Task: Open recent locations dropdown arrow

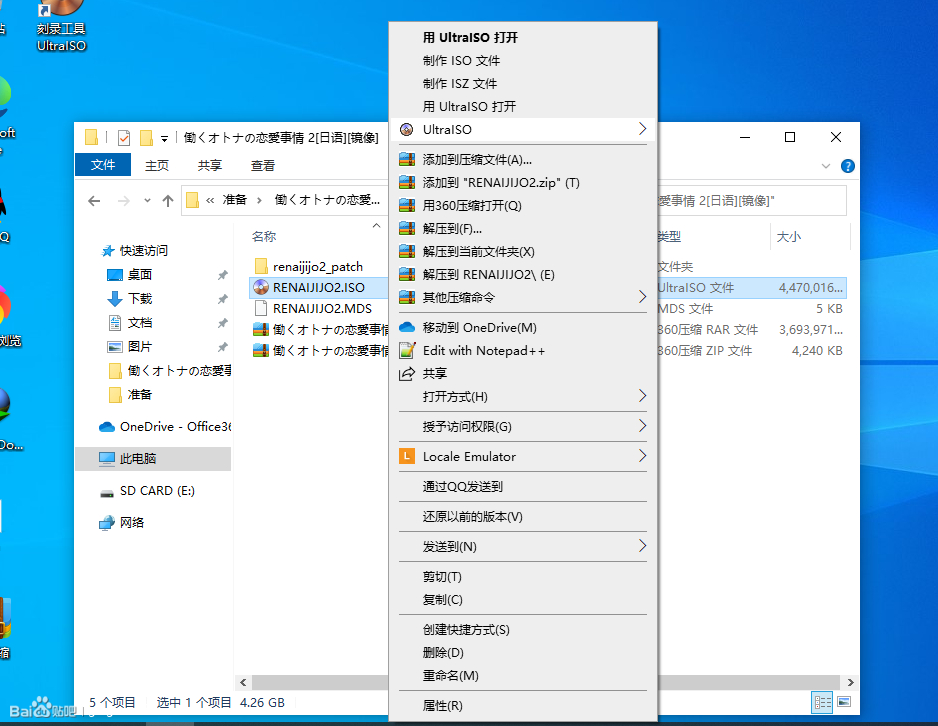Action: (x=147, y=201)
